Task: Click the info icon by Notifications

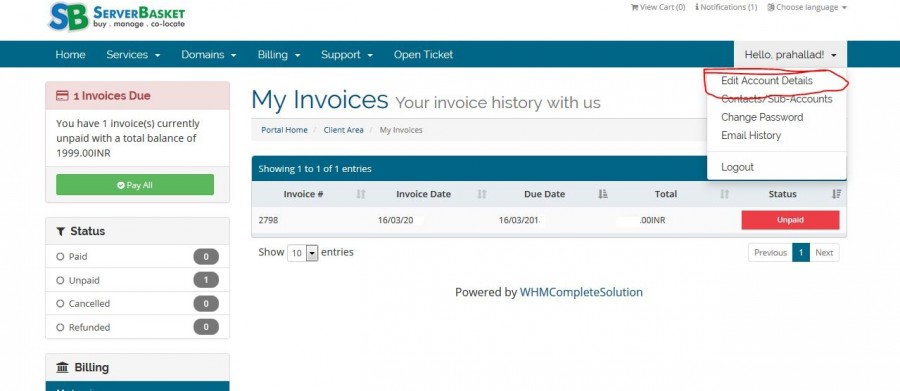Action: tap(697, 7)
